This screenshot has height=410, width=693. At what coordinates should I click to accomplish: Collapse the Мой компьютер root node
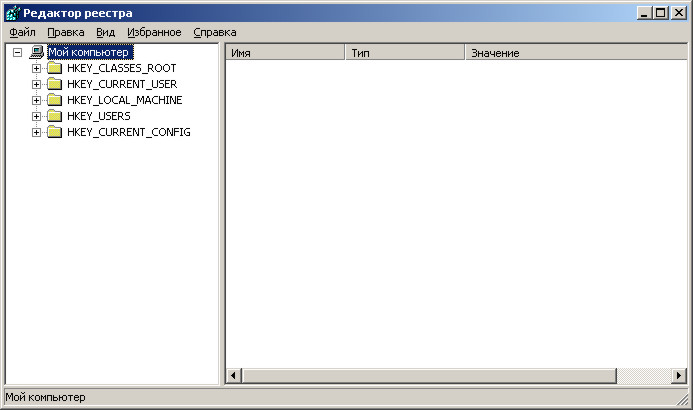click(x=17, y=52)
